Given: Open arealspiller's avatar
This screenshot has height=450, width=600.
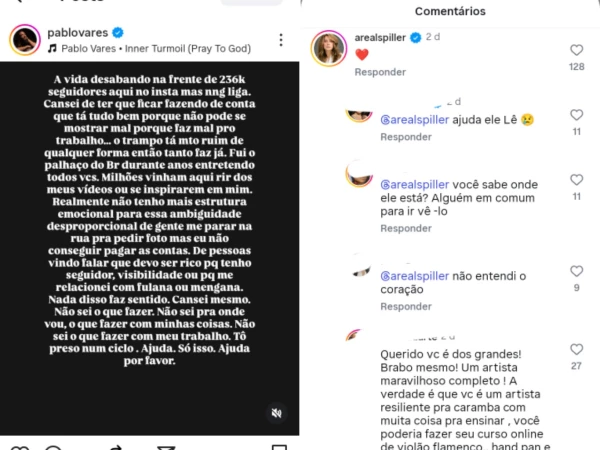Looking at the screenshot, I should click(x=329, y=48).
